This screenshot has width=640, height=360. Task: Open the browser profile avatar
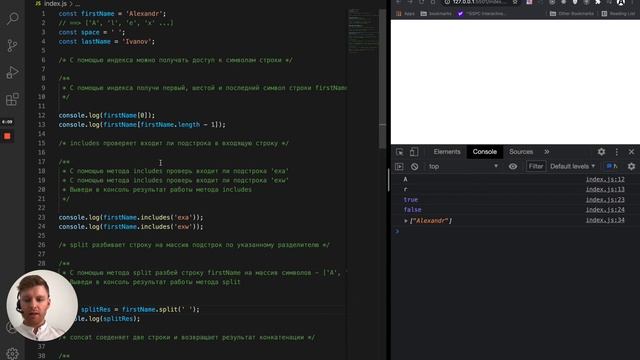point(621,2)
